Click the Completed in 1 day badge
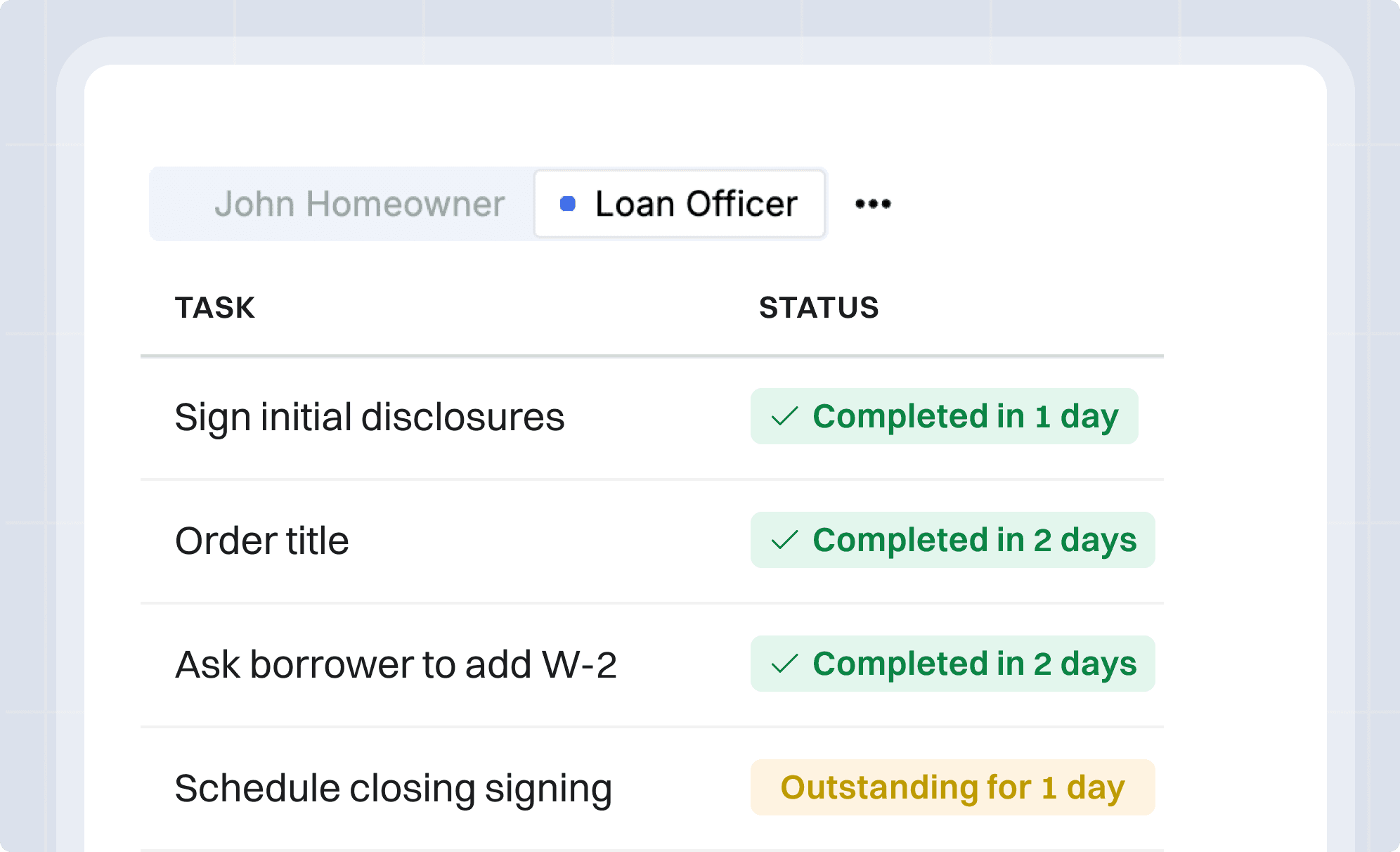The height and width of the screenshot is (852, 1400). (x=944, y=416)
